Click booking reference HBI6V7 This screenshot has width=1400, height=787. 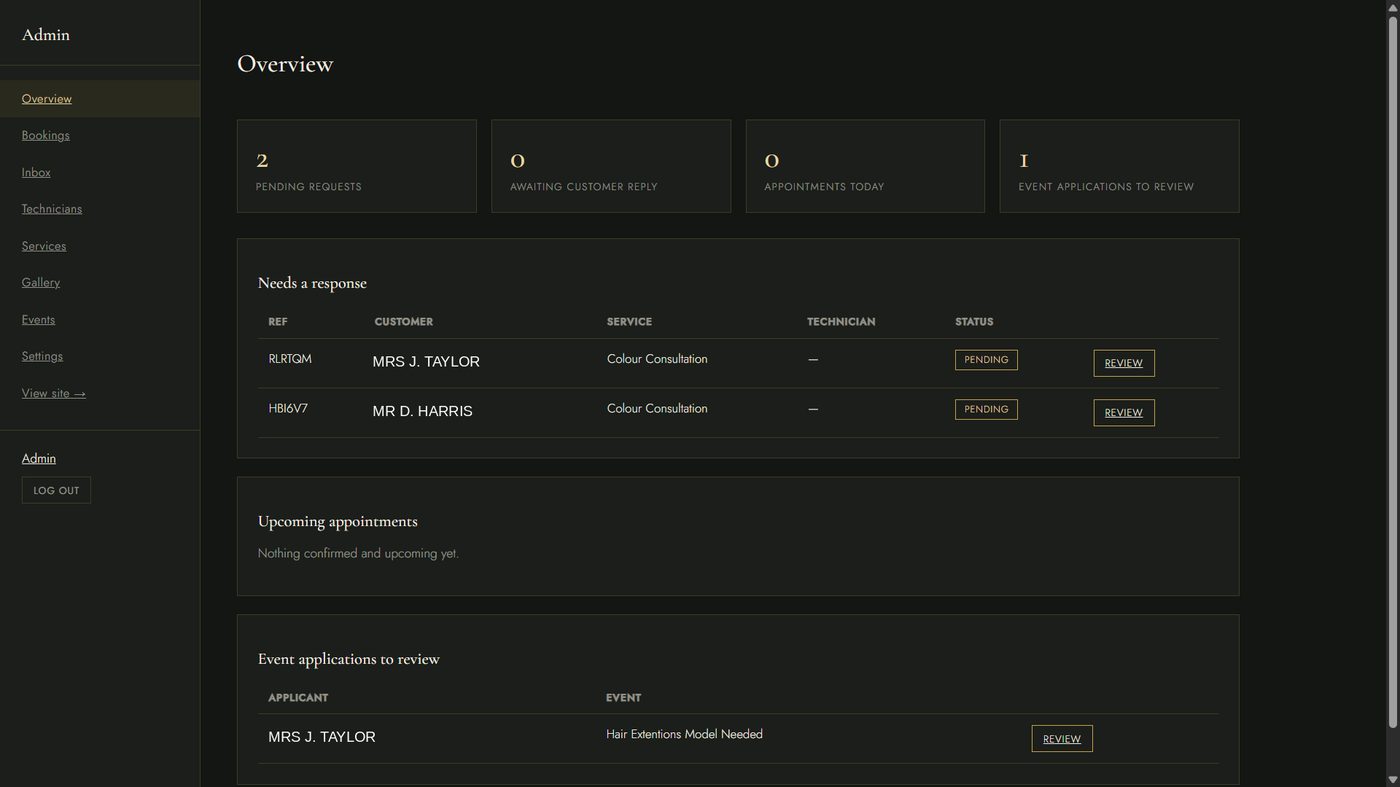(x=288, y=409)
